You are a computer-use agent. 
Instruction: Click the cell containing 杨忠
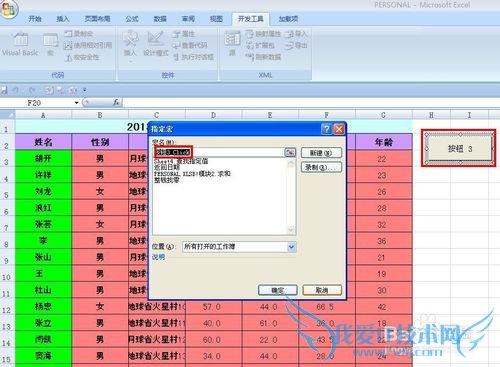[x=43, y=306]
